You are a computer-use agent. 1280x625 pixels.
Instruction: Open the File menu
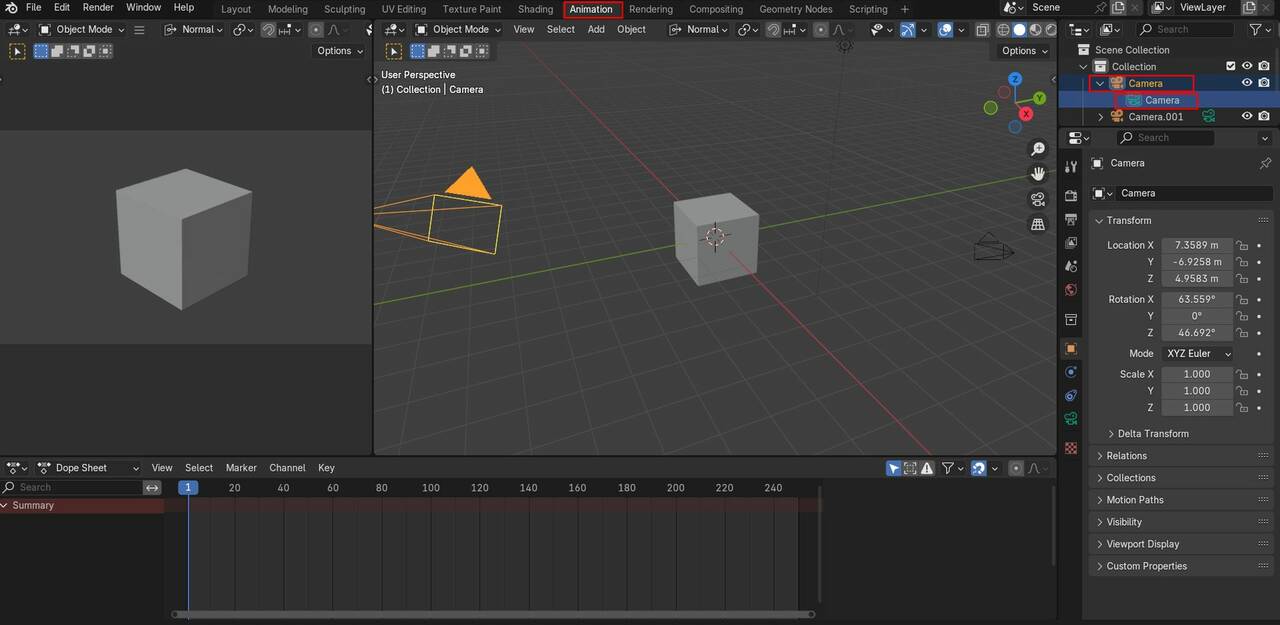pyautogui.click(x=33, y=8)
